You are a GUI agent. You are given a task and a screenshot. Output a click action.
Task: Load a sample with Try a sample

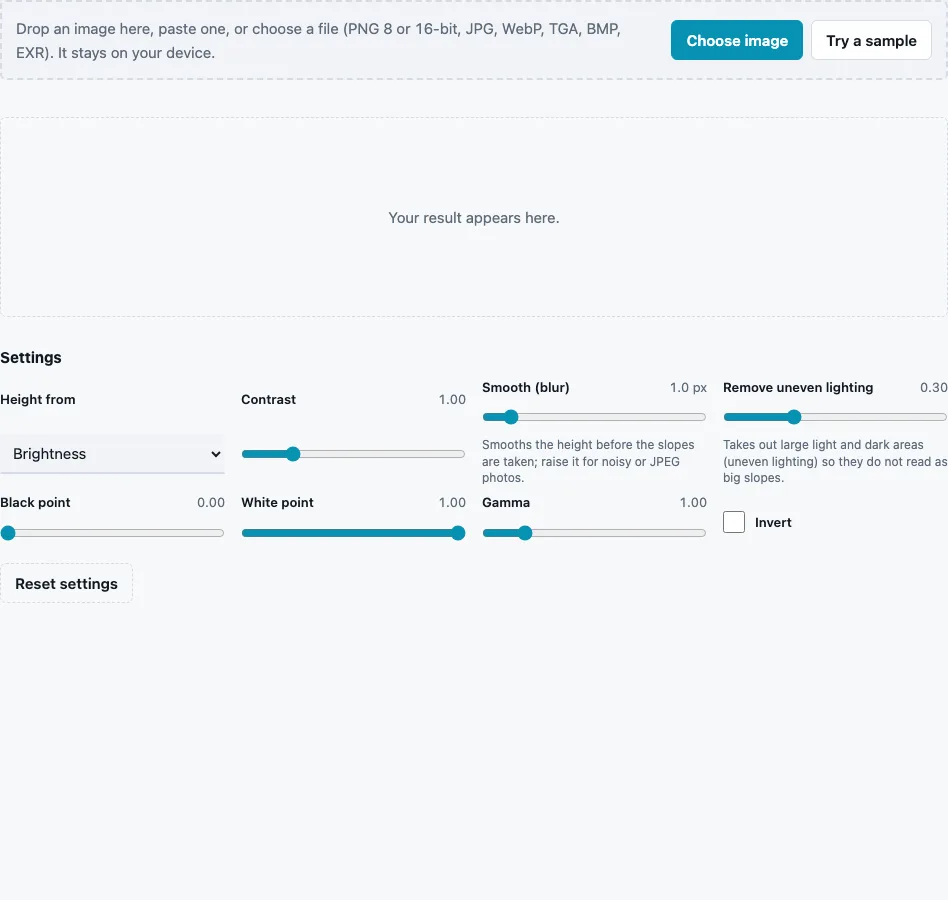point(871,40)
